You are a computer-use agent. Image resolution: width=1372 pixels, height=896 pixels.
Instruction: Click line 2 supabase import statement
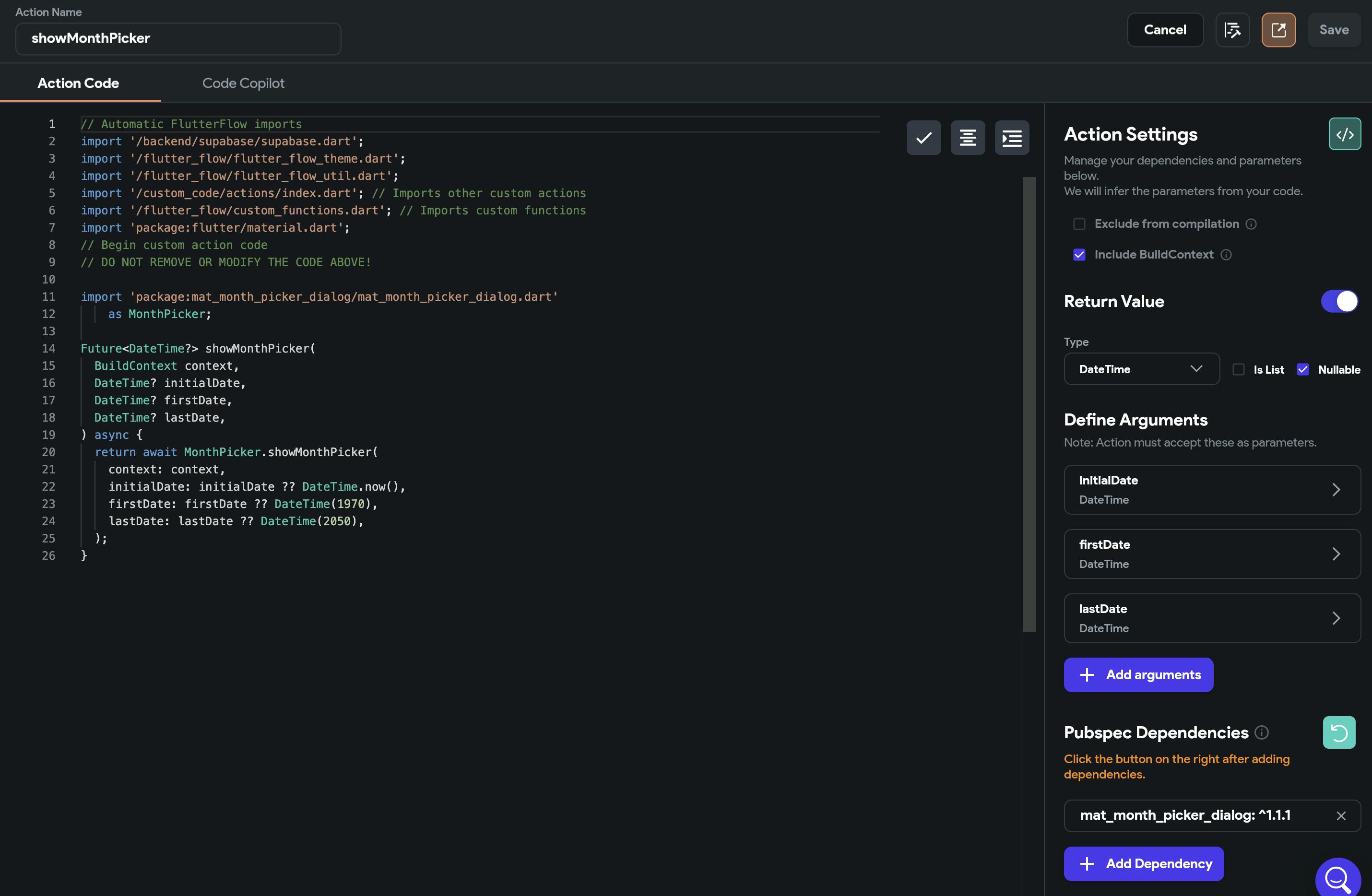(222, 141)
